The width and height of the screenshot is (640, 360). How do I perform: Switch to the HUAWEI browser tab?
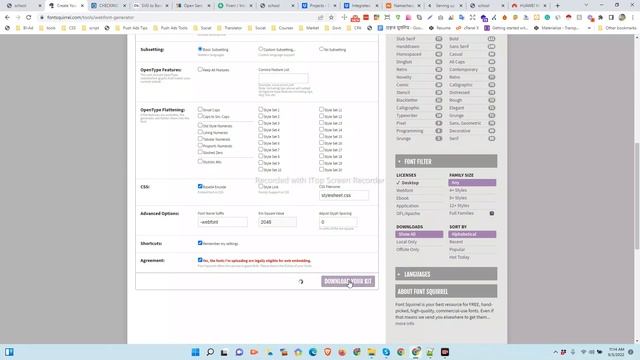[529, 6]
